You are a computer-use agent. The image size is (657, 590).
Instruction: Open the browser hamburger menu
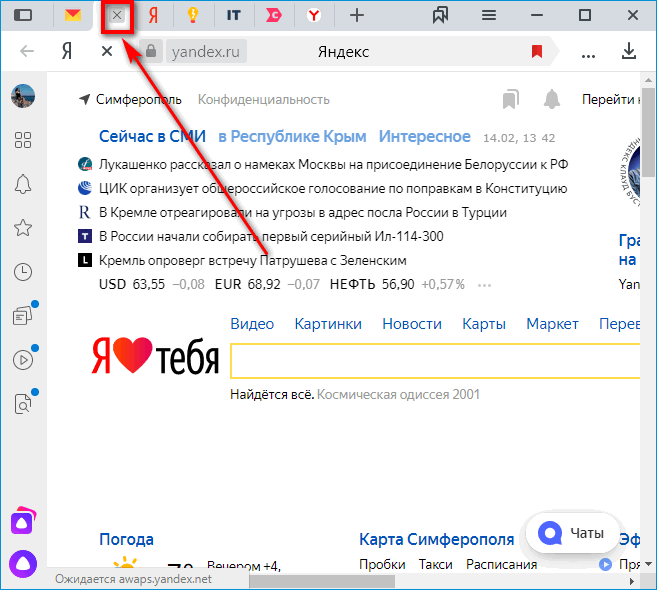click(489, 16)
